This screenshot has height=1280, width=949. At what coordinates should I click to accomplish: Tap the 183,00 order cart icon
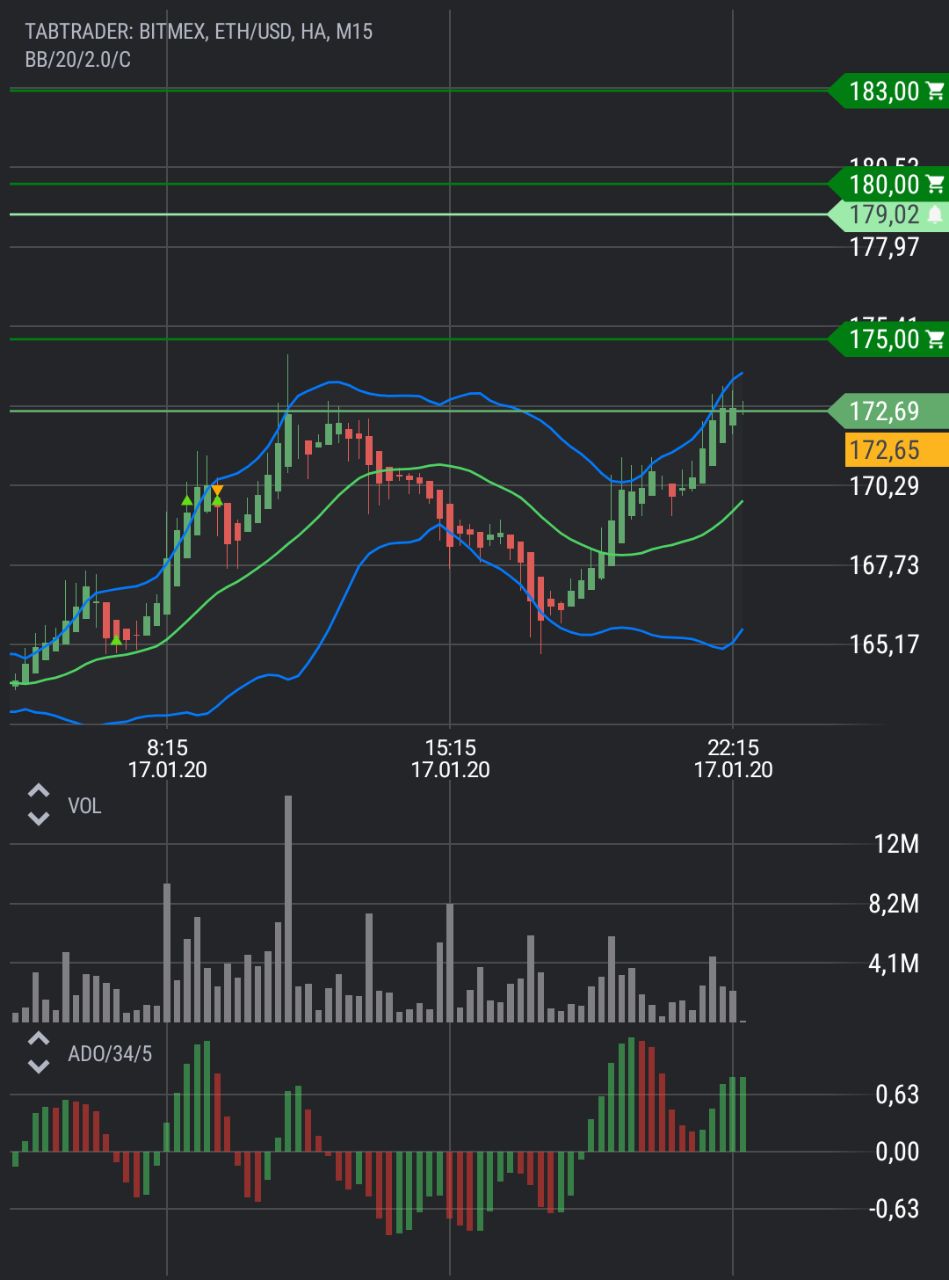click(935, 92)
